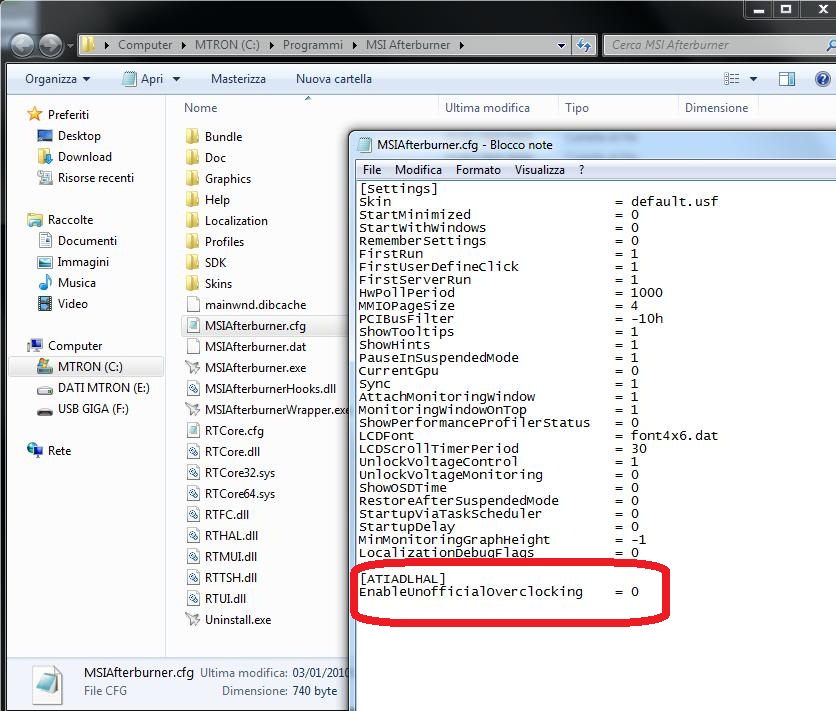Select the RTHAL.dll file
Screen dimensions: 836x711
pos(222,536)
